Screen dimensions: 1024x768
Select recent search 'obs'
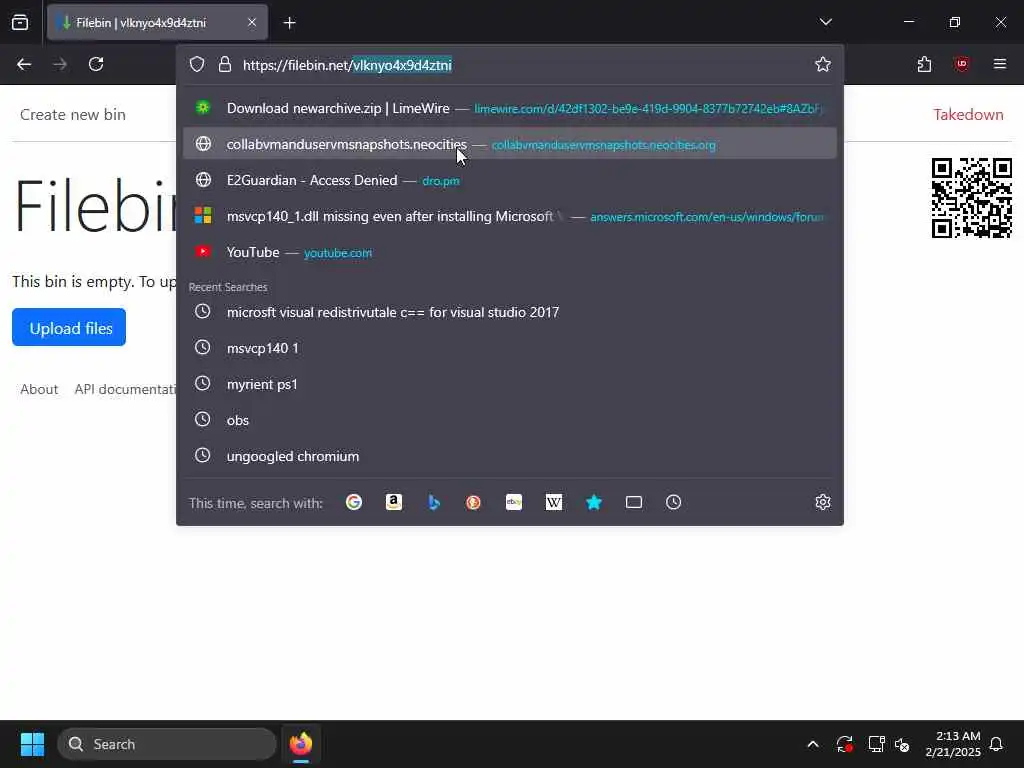tap(509, 420)
